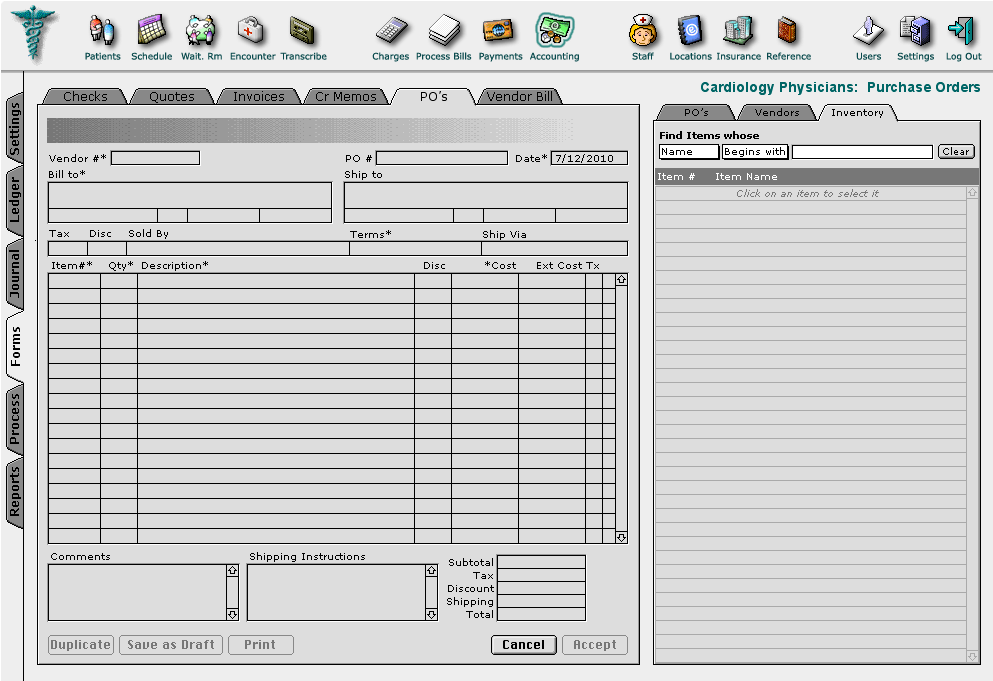Open the vertical Process side tab

pyautogui.click(x=15, y=418)
